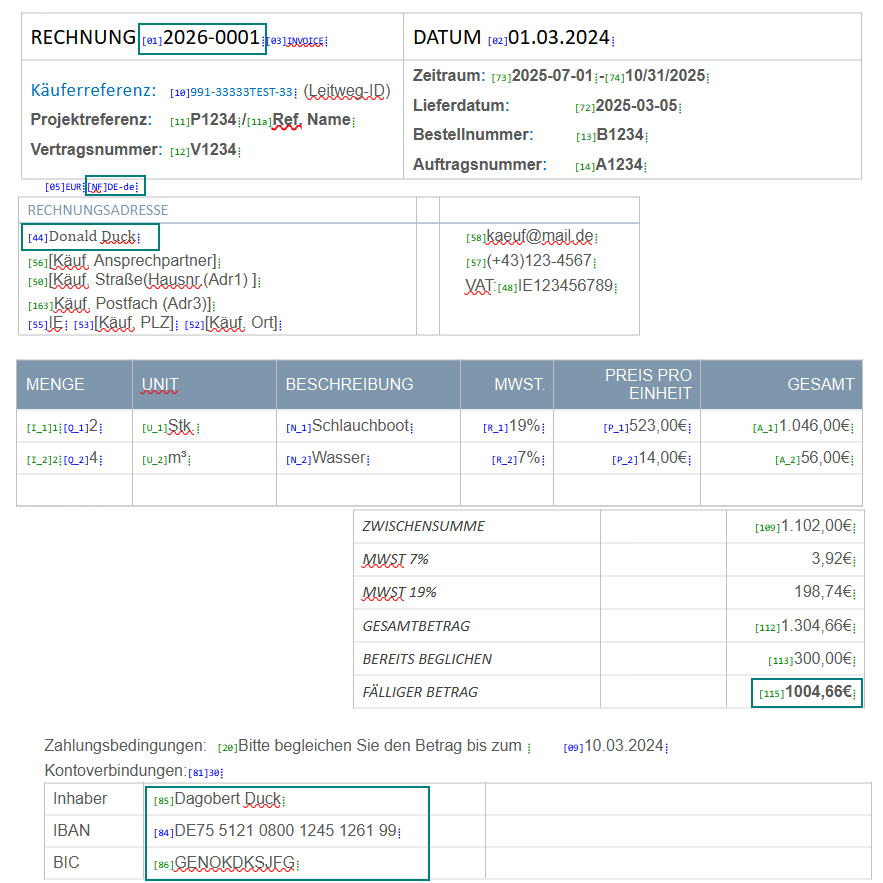
Task: Click the amount due 1004,66€
Action: coord(820,692)
